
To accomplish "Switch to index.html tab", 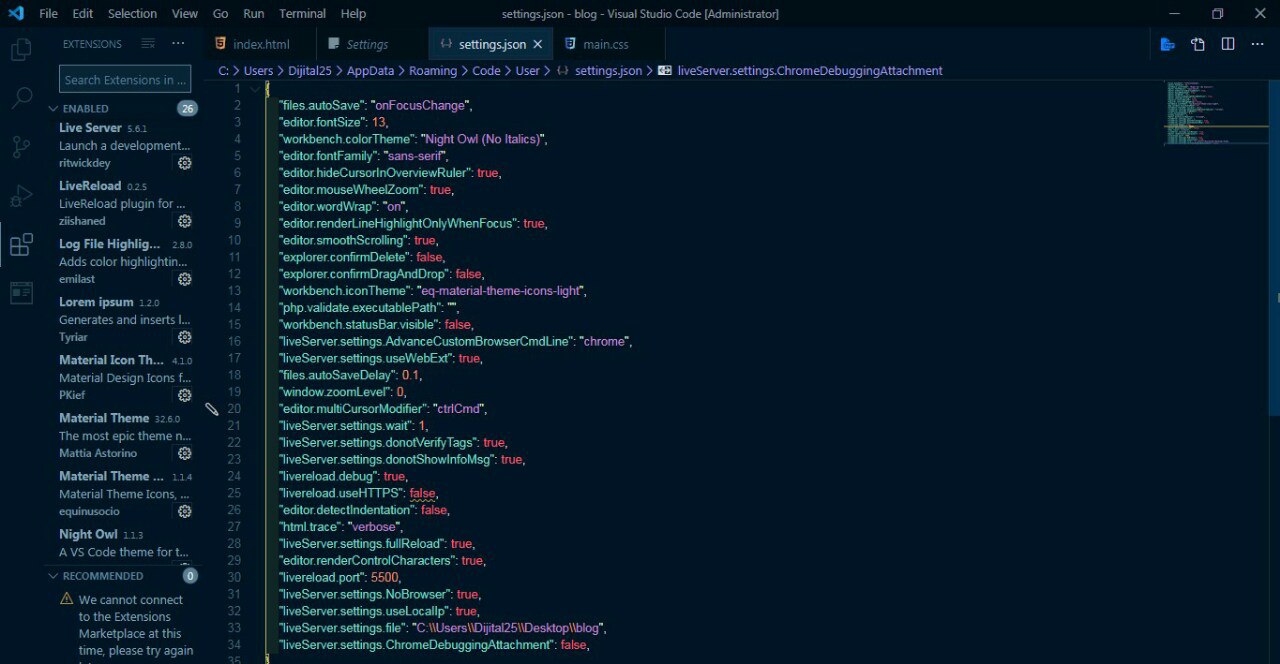I will click(259, 44).
